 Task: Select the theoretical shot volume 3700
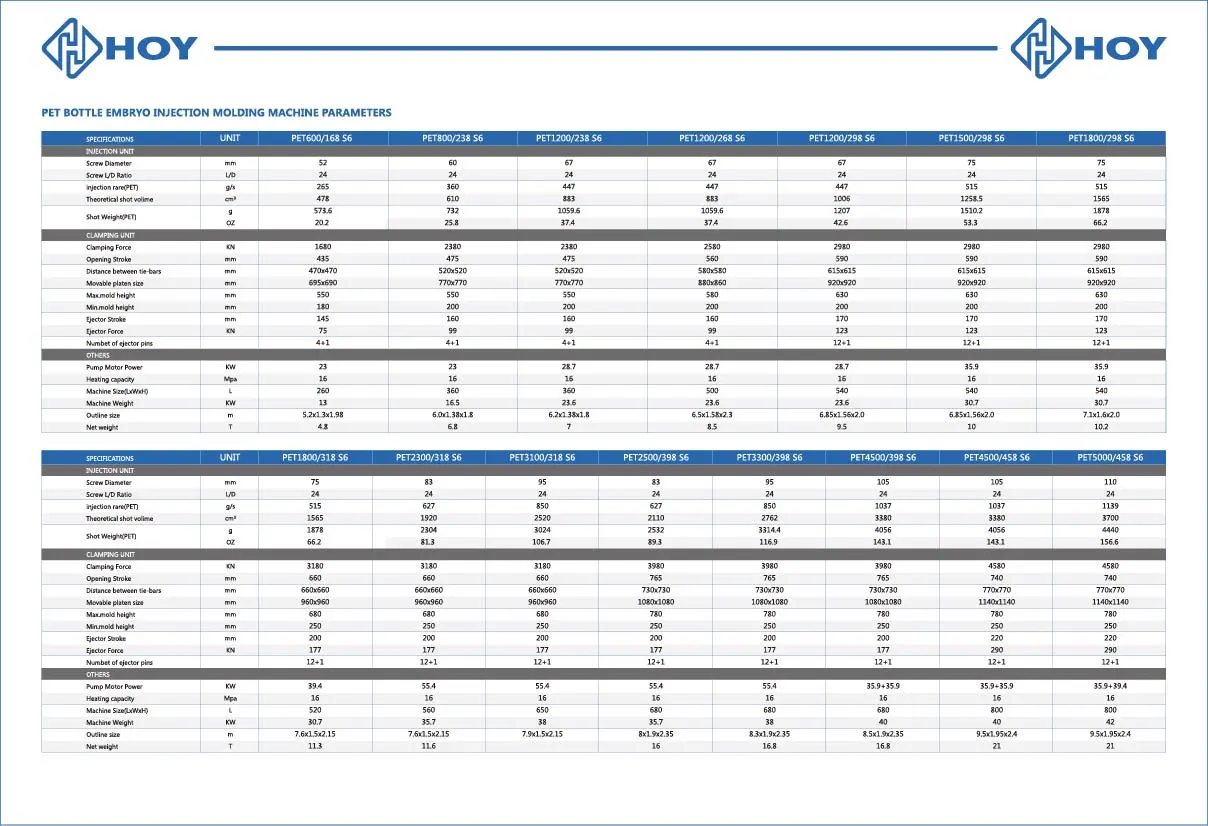1110,518
